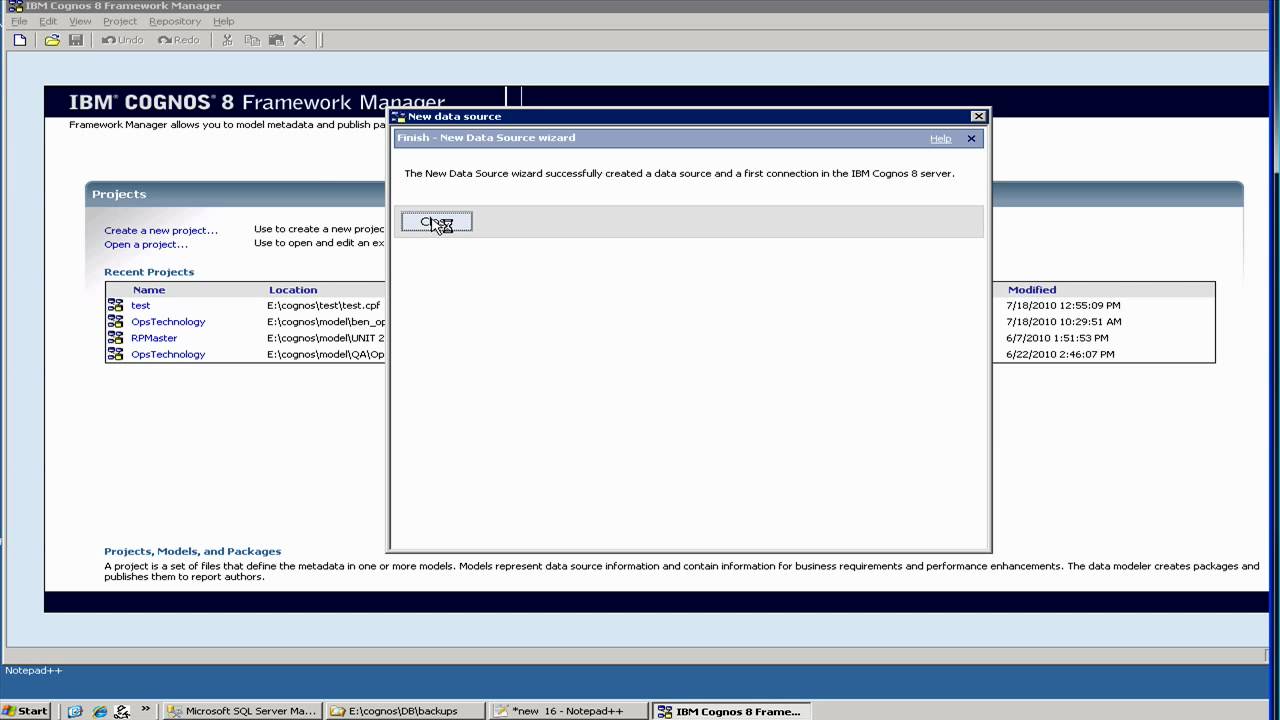Click the Close button in wizard
Image resolution: width=1280 pixels, height=720 pixels.
[437, 222]
